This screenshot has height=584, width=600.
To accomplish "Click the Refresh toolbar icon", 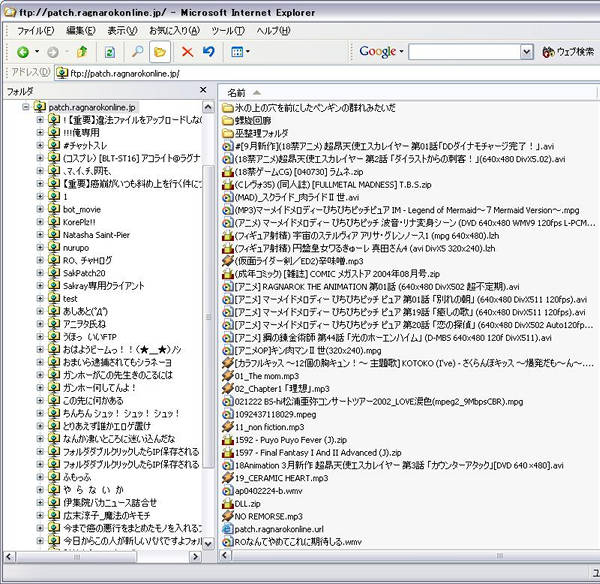I will (x=109, y=51).
